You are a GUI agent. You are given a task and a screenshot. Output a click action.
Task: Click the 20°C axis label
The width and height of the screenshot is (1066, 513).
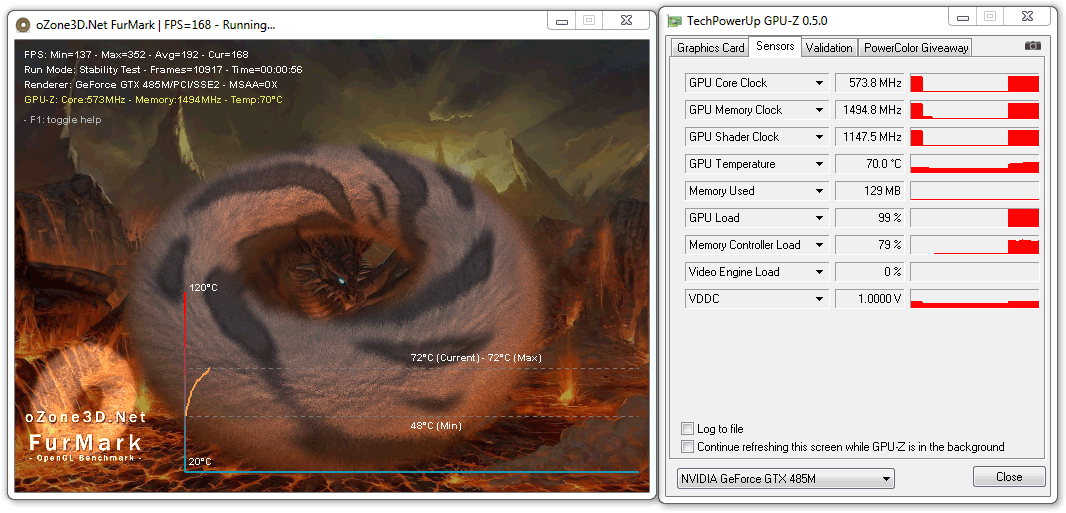click(x=200, y=462)
